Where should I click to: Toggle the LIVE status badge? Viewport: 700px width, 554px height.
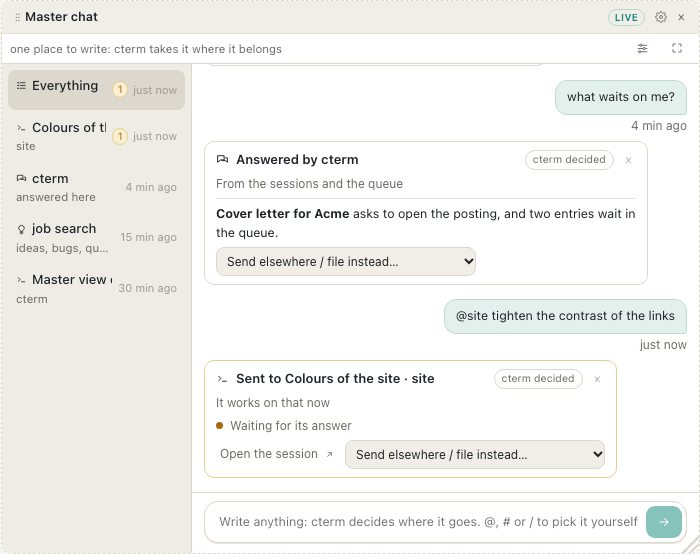click(626, 17)
